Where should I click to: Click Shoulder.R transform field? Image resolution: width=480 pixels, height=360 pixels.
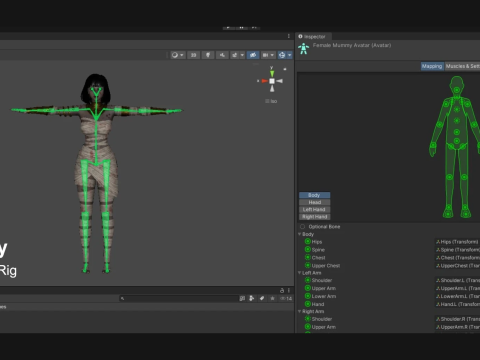(457, 319)
